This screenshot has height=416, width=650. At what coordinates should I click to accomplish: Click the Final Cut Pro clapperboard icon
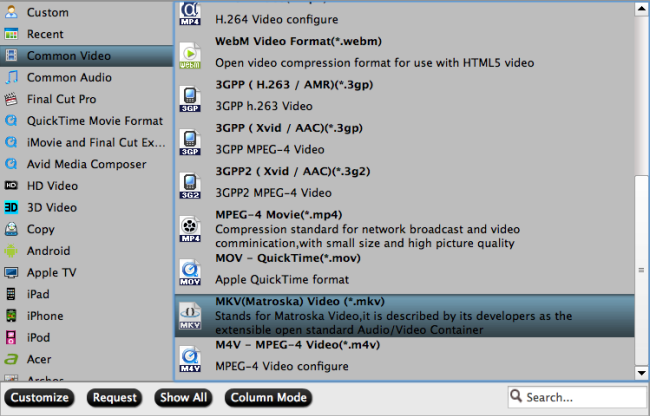click(x=11, y=99)
